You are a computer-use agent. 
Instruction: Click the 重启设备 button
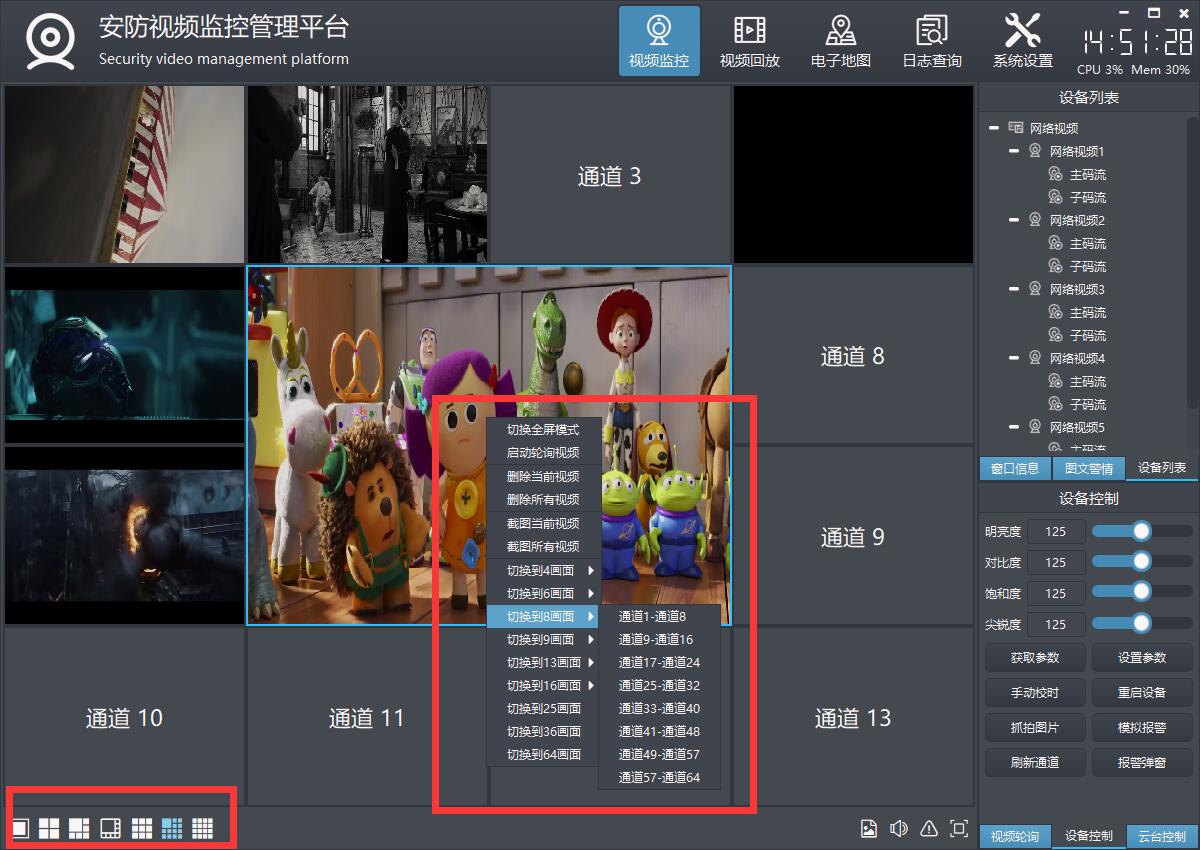pyautogui.click(x=1142, y=692)
